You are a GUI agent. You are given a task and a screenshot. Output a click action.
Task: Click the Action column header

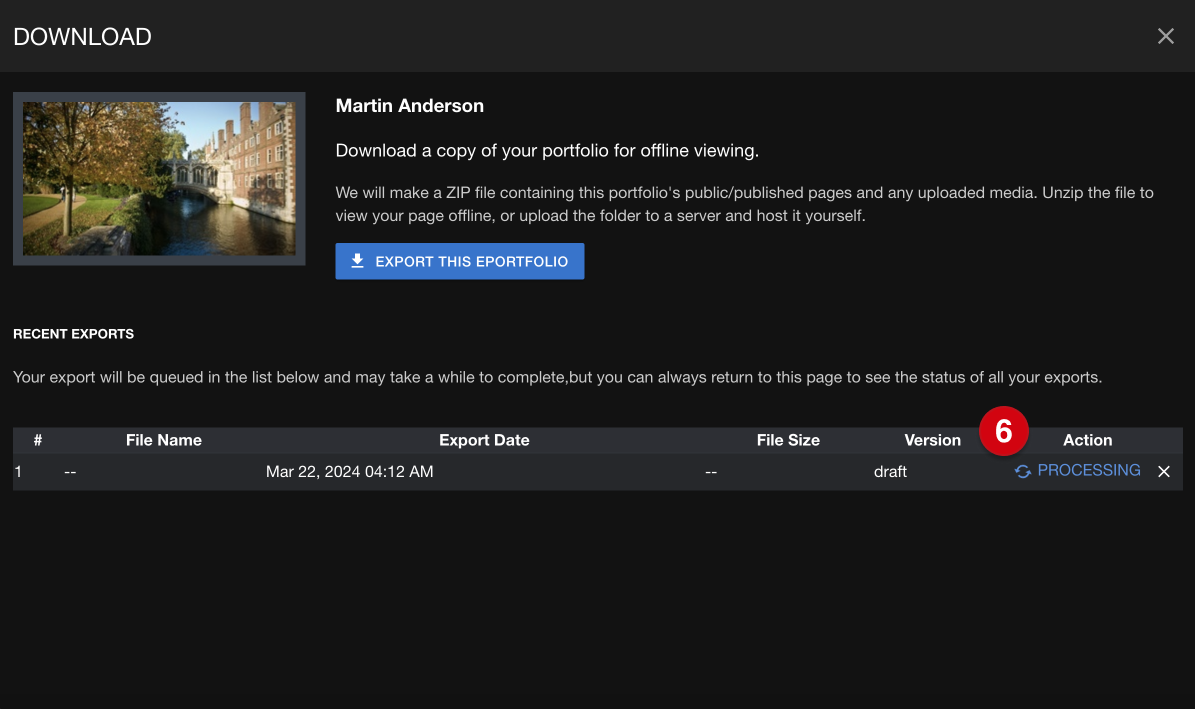(x=1088, y=440)
